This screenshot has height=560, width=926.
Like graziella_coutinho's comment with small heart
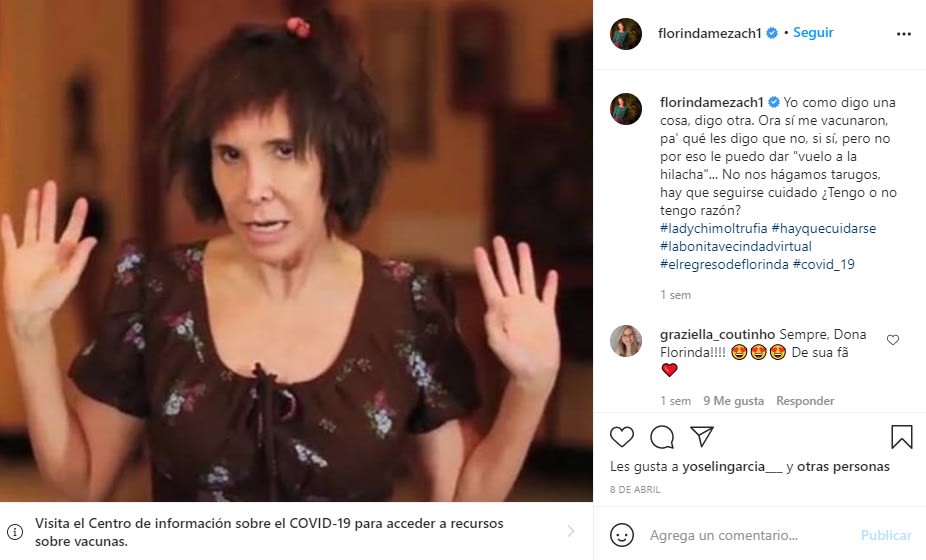click(893, 340)
